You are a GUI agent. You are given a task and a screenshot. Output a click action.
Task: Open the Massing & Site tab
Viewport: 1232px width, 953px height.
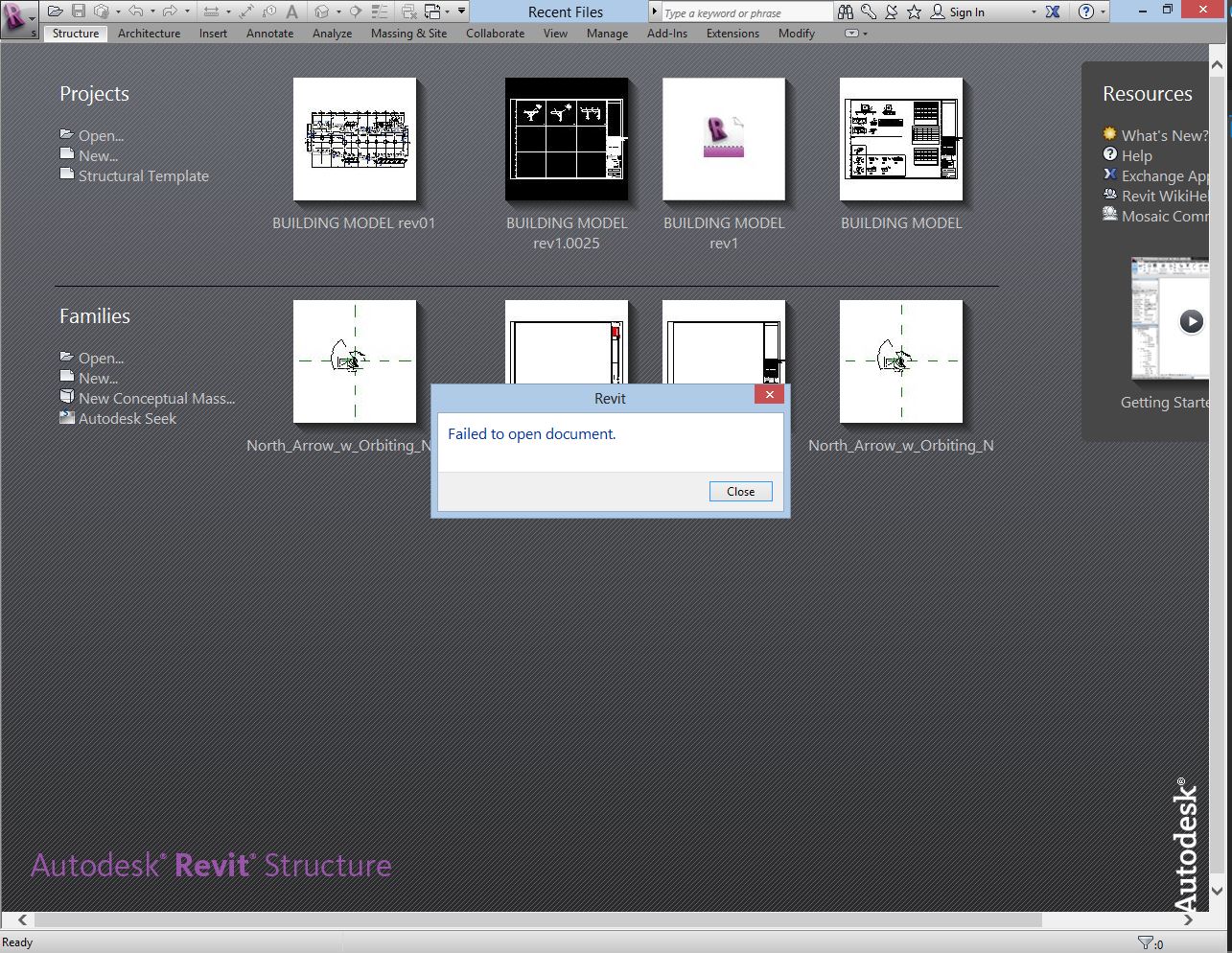click(x=408, y=33)
